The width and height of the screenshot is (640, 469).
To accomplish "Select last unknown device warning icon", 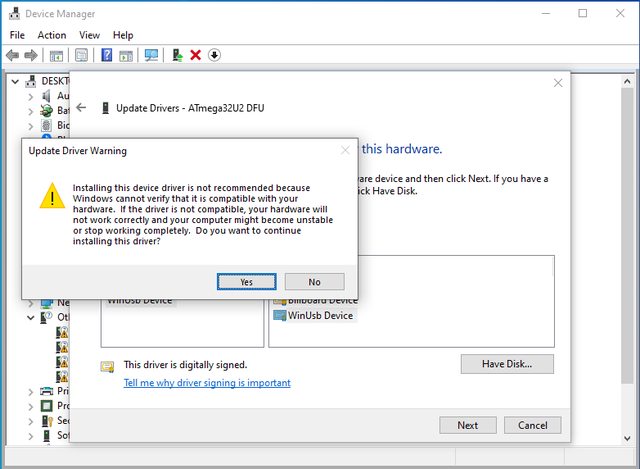I will tap(62, 376).
